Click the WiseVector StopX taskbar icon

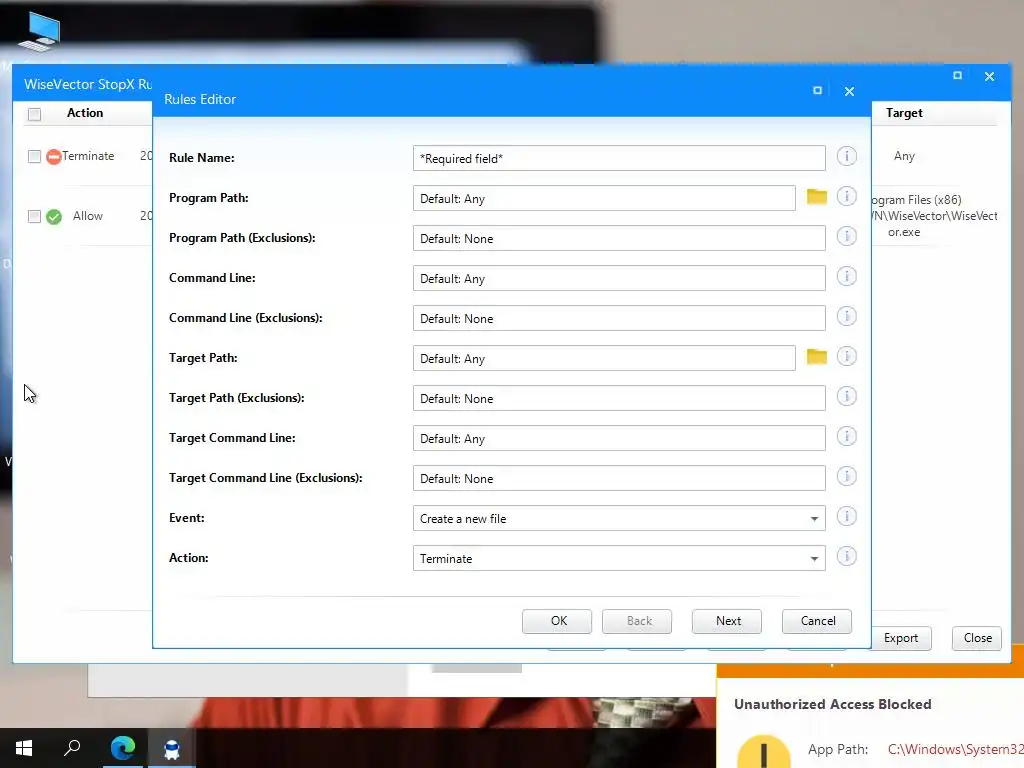pos(172,748)
